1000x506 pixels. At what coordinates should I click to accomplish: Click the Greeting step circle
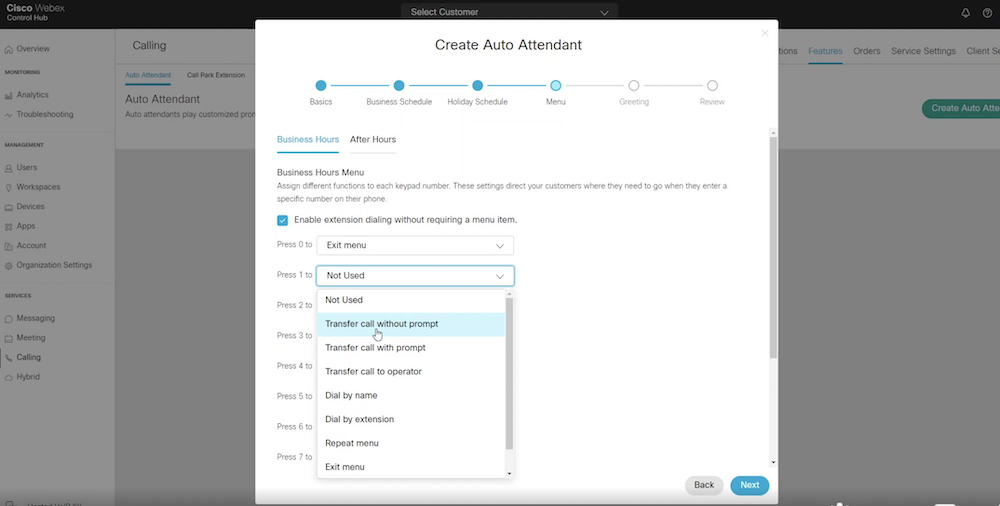[x=633, y=86]
